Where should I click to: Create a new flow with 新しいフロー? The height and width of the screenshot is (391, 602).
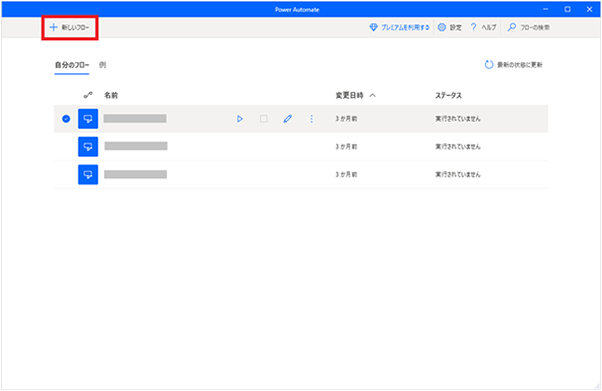69,27
